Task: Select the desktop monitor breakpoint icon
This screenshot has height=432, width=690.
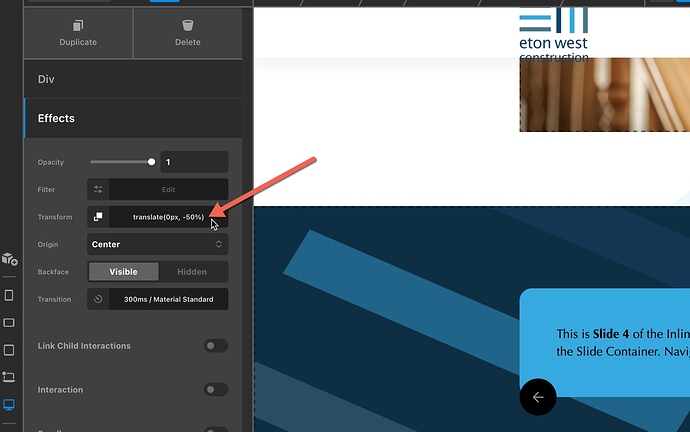Action: (10, 404)
